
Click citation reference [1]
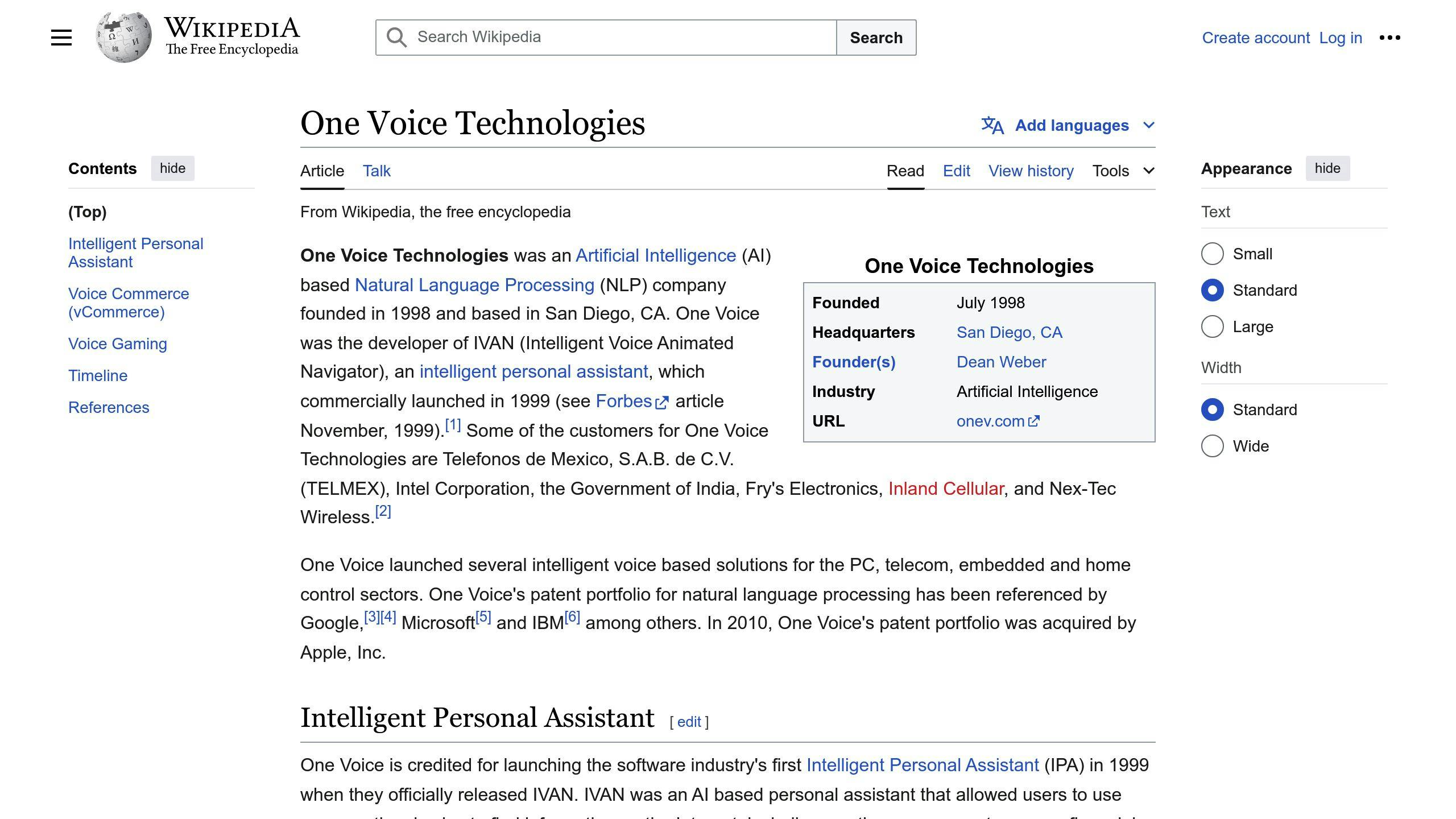[x=453, y=425]
